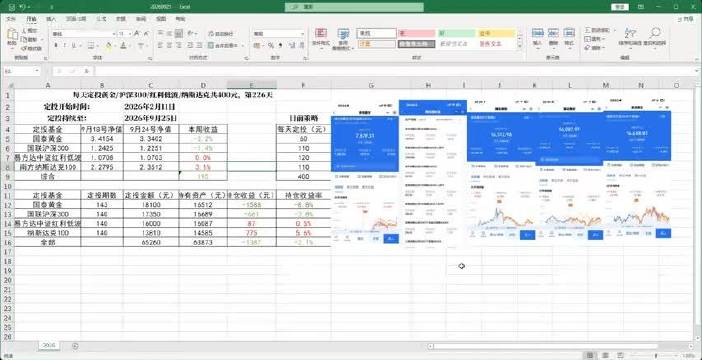
Task: Add a new sheet with the plus icon
Action: click(75, 346)
